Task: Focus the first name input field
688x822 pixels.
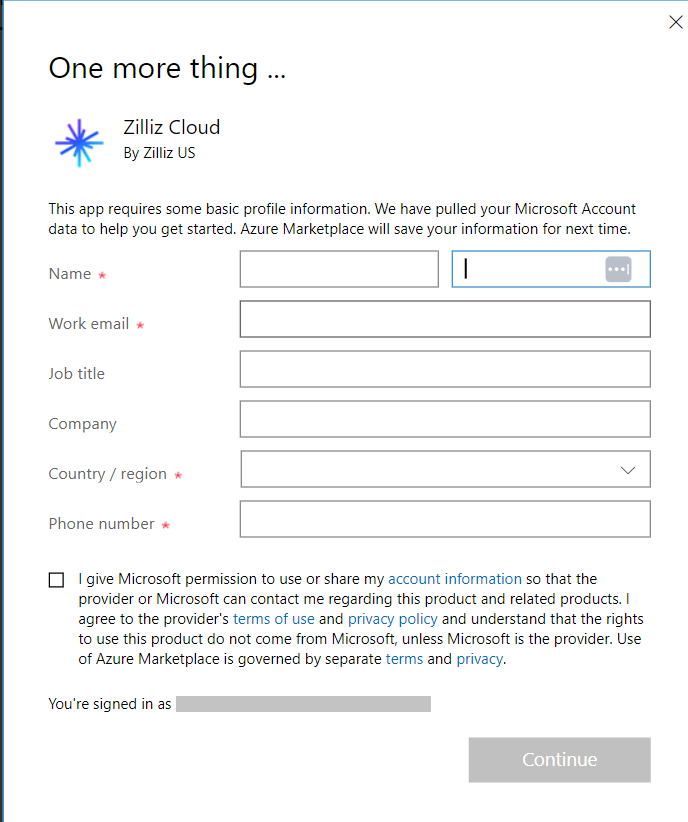Action: tap(339, 269)
